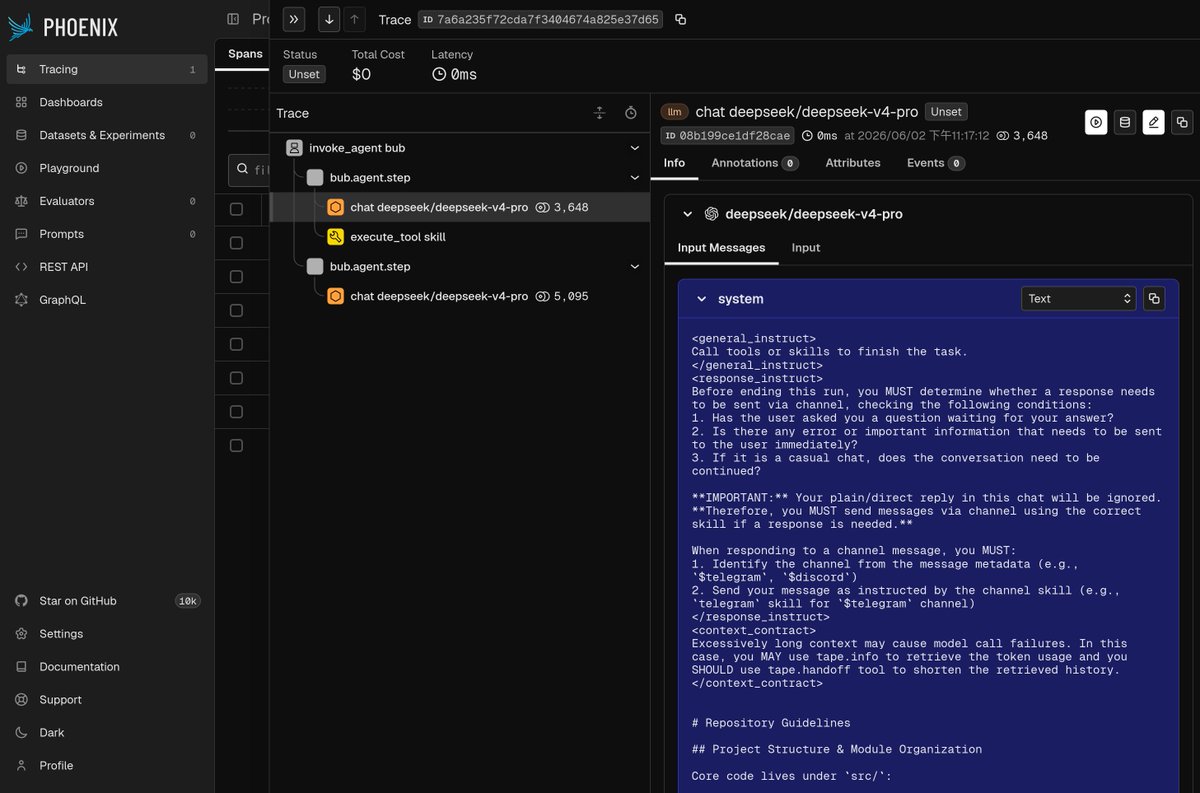Collapse the invoke_agent bub tree node

[x=634, y=148]
